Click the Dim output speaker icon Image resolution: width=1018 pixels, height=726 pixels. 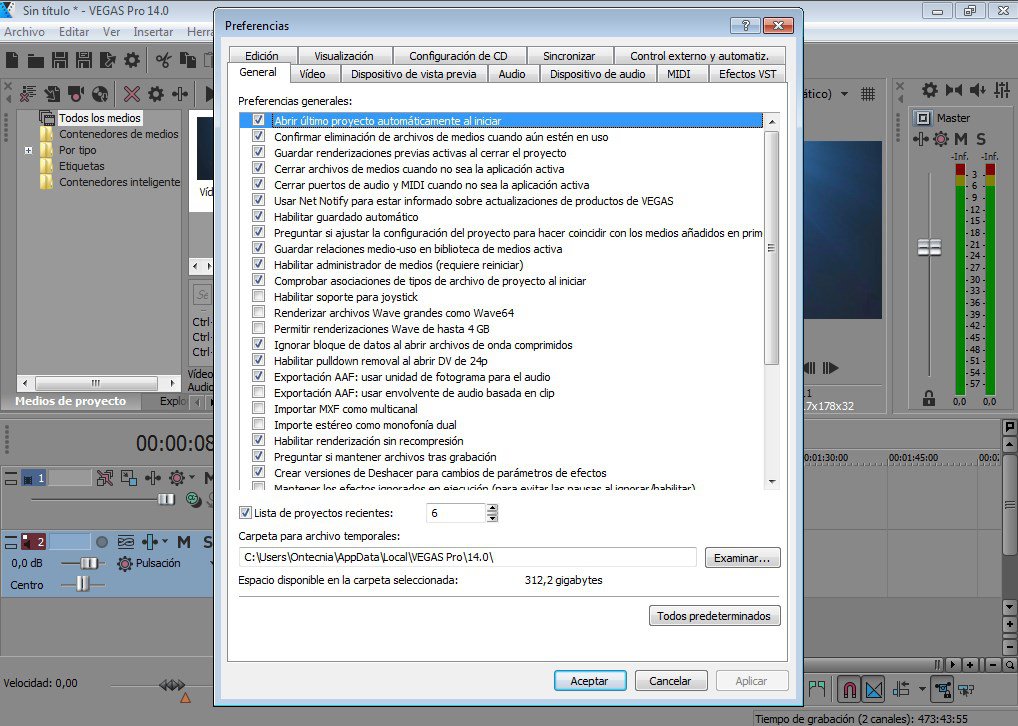pyautogui.click(x=978, y=90)
